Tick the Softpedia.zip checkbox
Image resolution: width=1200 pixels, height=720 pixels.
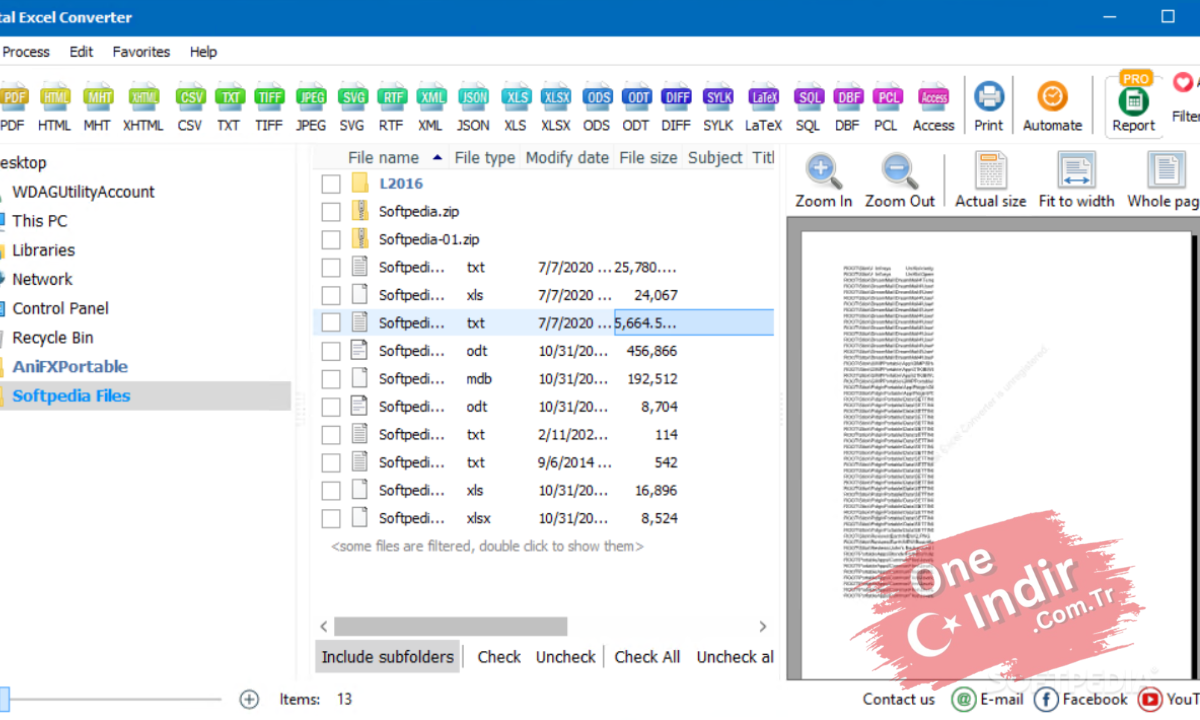331,212
